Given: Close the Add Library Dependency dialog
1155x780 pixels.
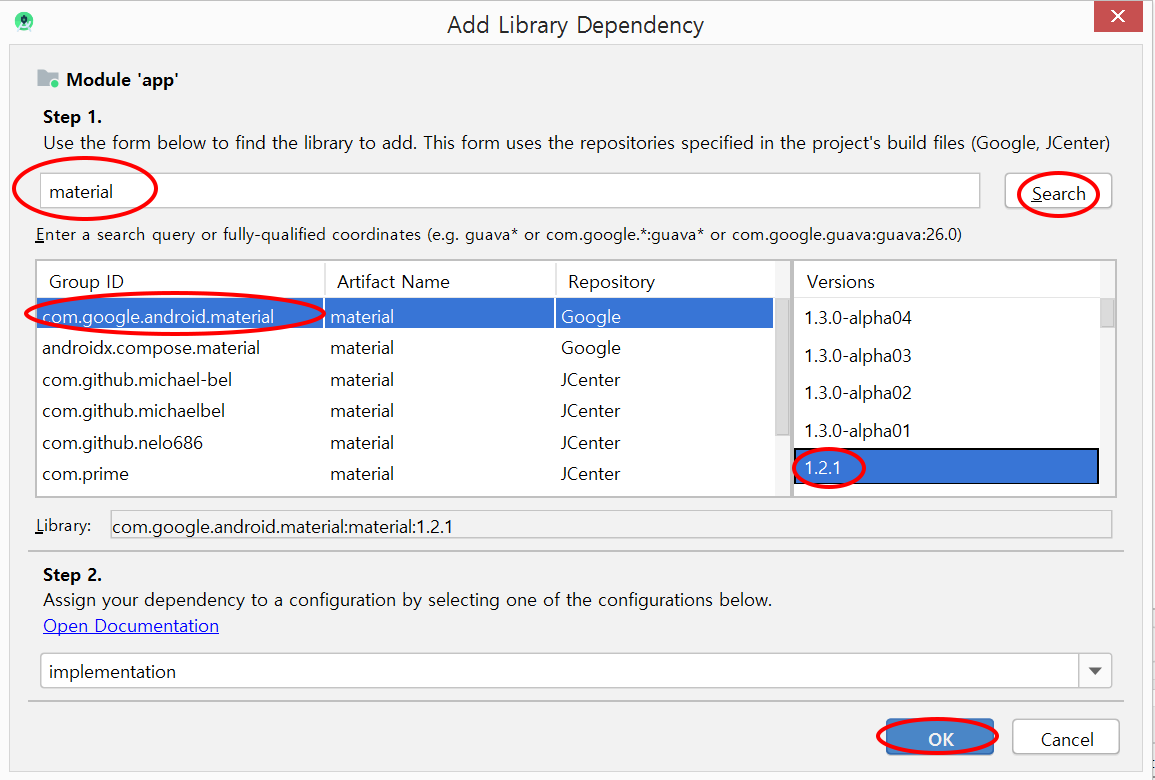Looking at the screenshot, I should [x=1117, y=16].
